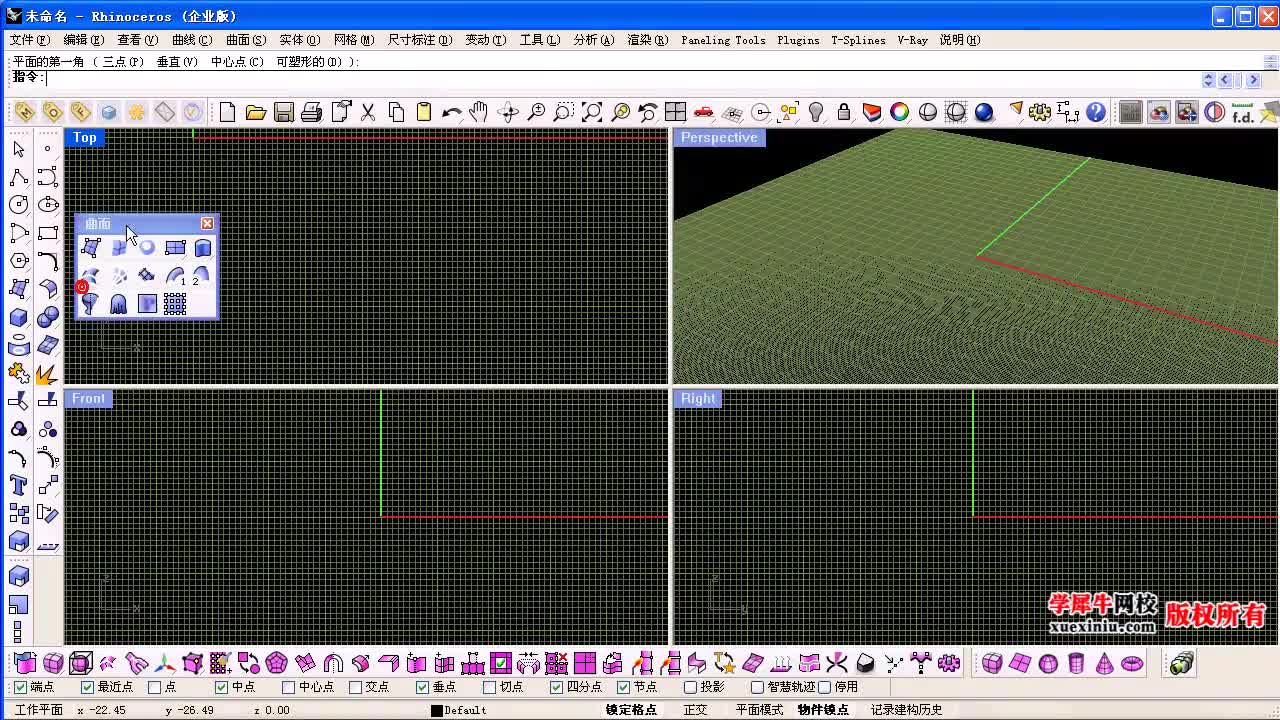Save the model using the floppy disk icon
This screenshot has height=720, width=1280.
click(284, 112)
